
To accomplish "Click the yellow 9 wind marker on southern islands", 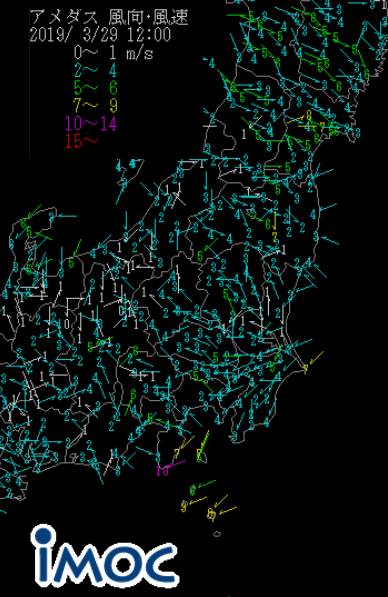I will pyautogui.click(x=184, y=506).
